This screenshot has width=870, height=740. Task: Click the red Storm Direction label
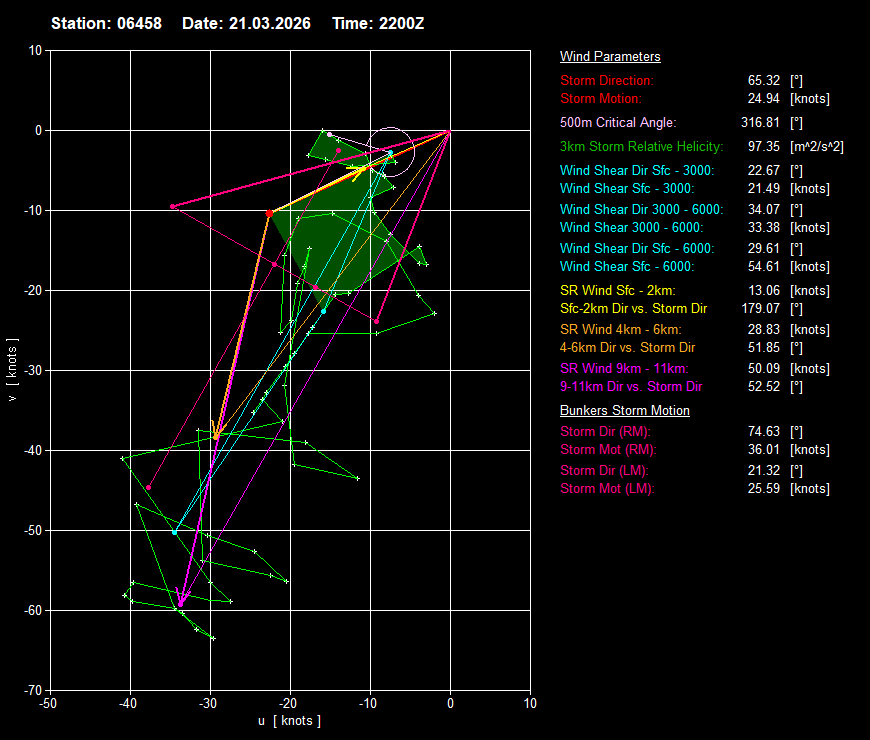point(607,80)
